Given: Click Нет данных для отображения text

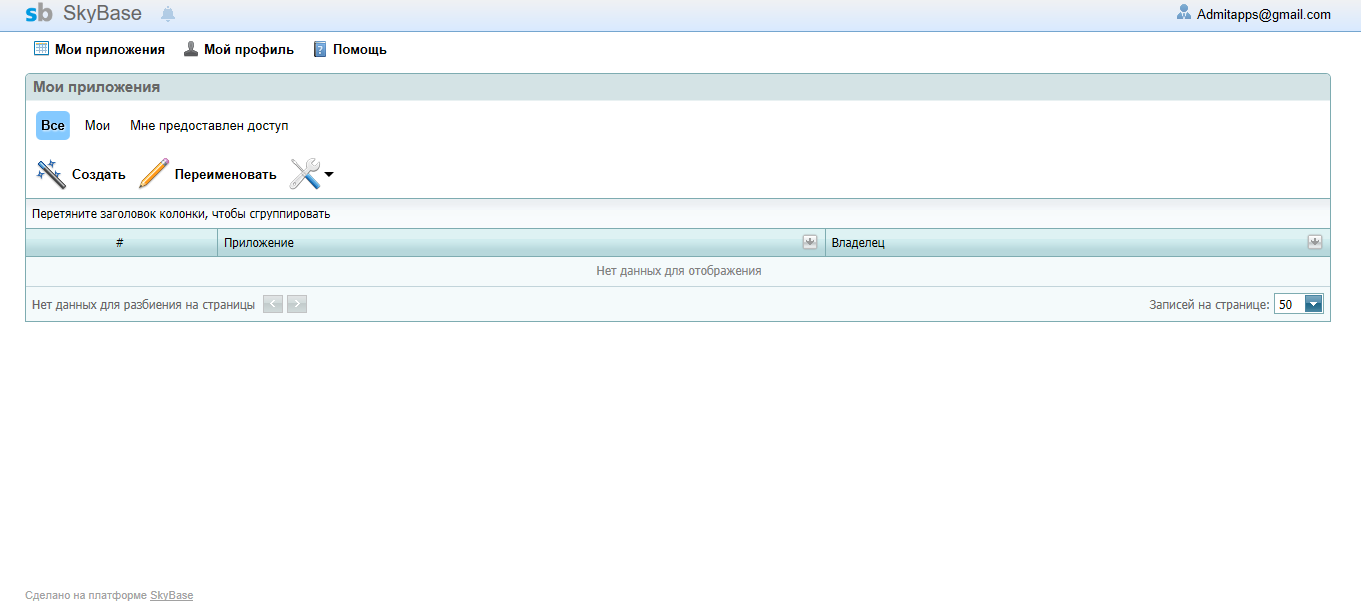Looking at the screenshot, I should [679, 271].
